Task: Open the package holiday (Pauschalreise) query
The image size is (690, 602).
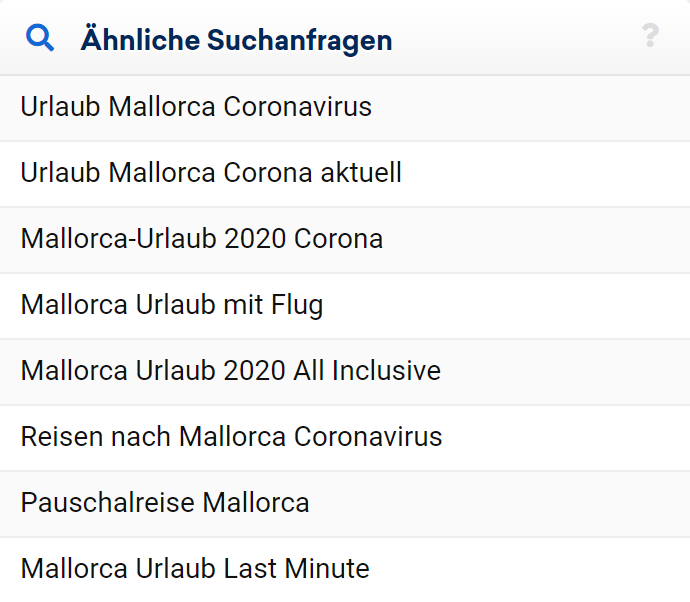Action: tap(165, 503)
